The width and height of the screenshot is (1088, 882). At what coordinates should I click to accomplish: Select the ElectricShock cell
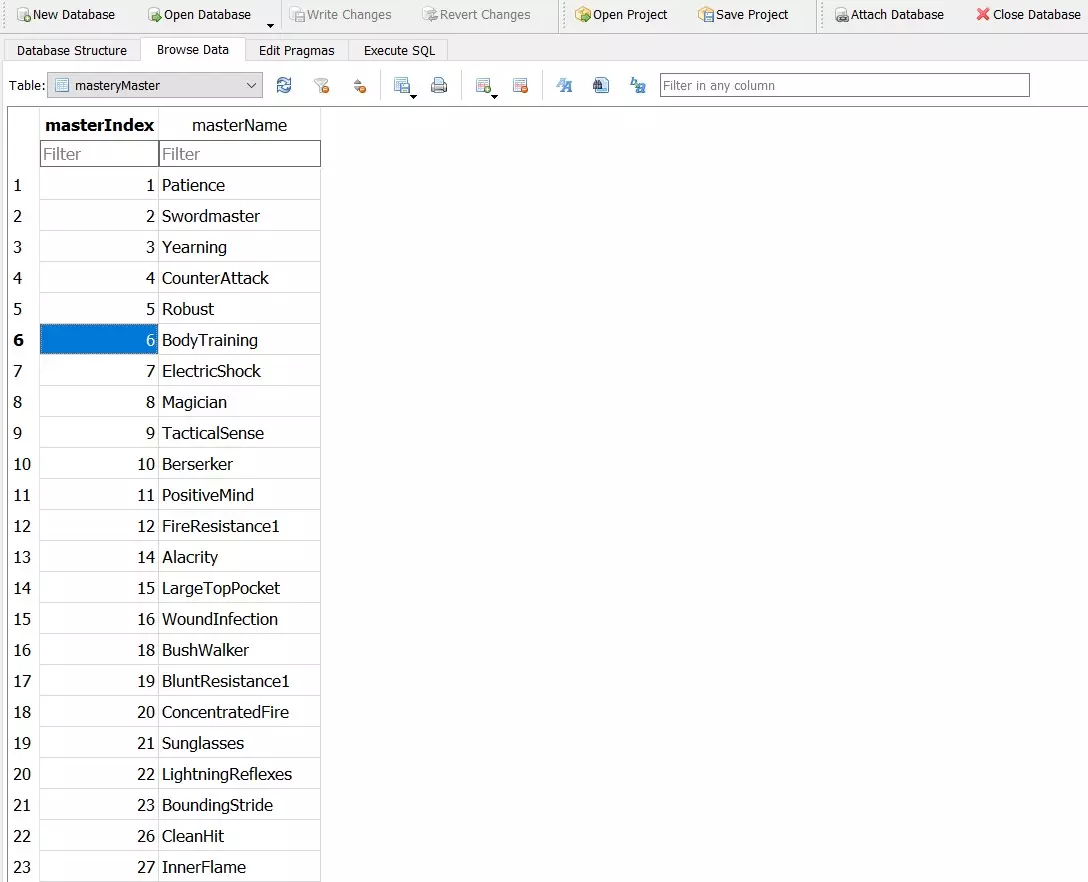tap(239, 371)
